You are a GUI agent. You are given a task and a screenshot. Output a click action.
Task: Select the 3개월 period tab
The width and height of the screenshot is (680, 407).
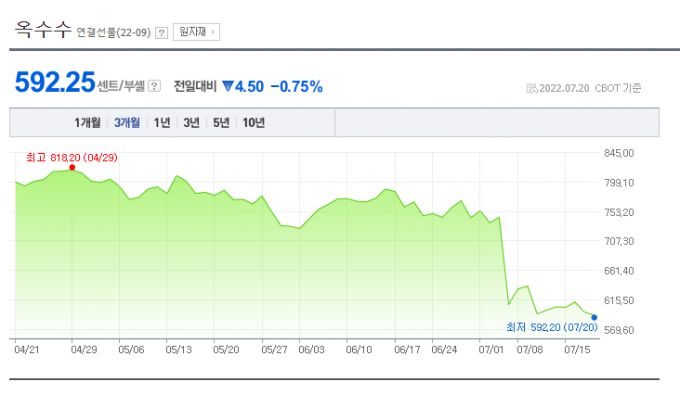pyautogui.click(x=127, y=123)
